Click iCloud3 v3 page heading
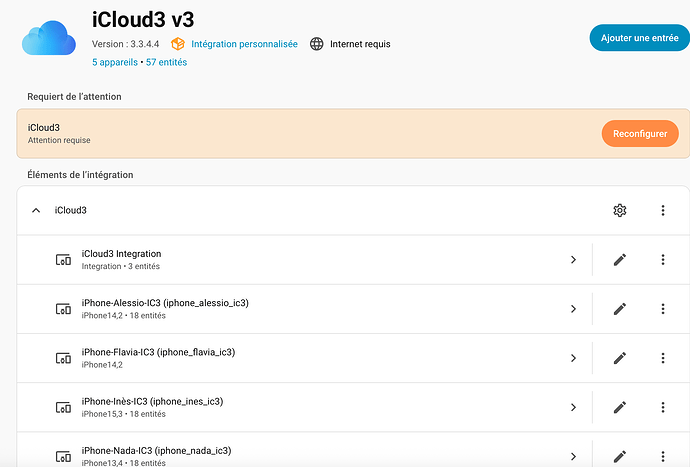Screen dimensions: 690x467 (x=143, y=20)
